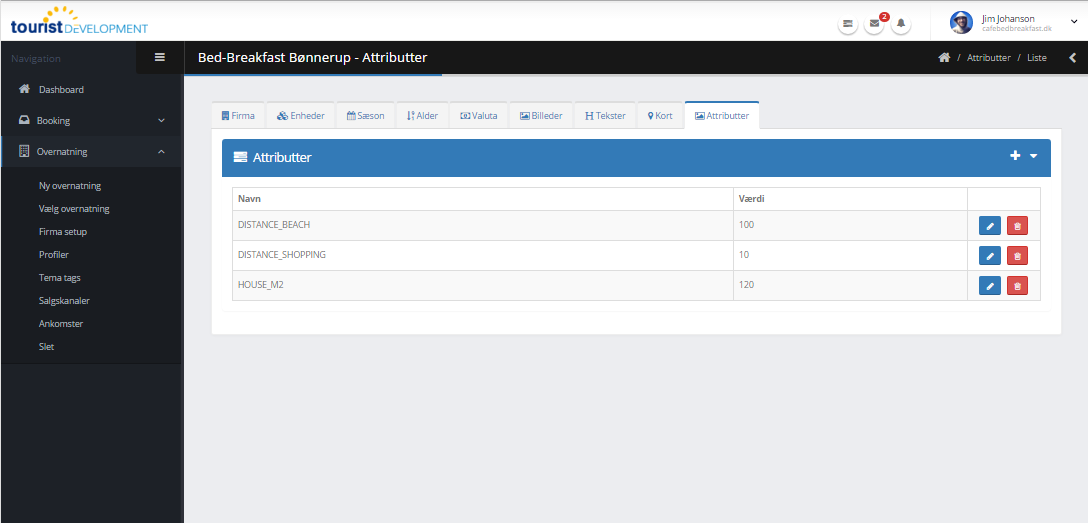Click the home breadcrumb icon

tap(943, 58)
